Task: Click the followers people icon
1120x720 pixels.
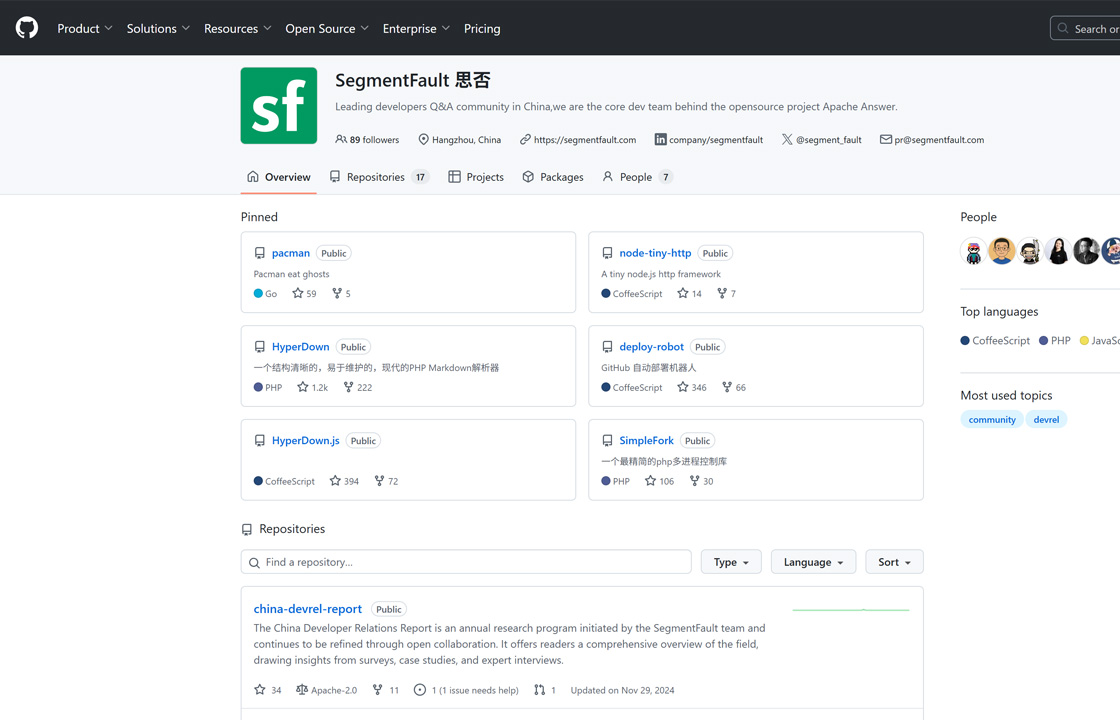Action: tap(341, 139)
